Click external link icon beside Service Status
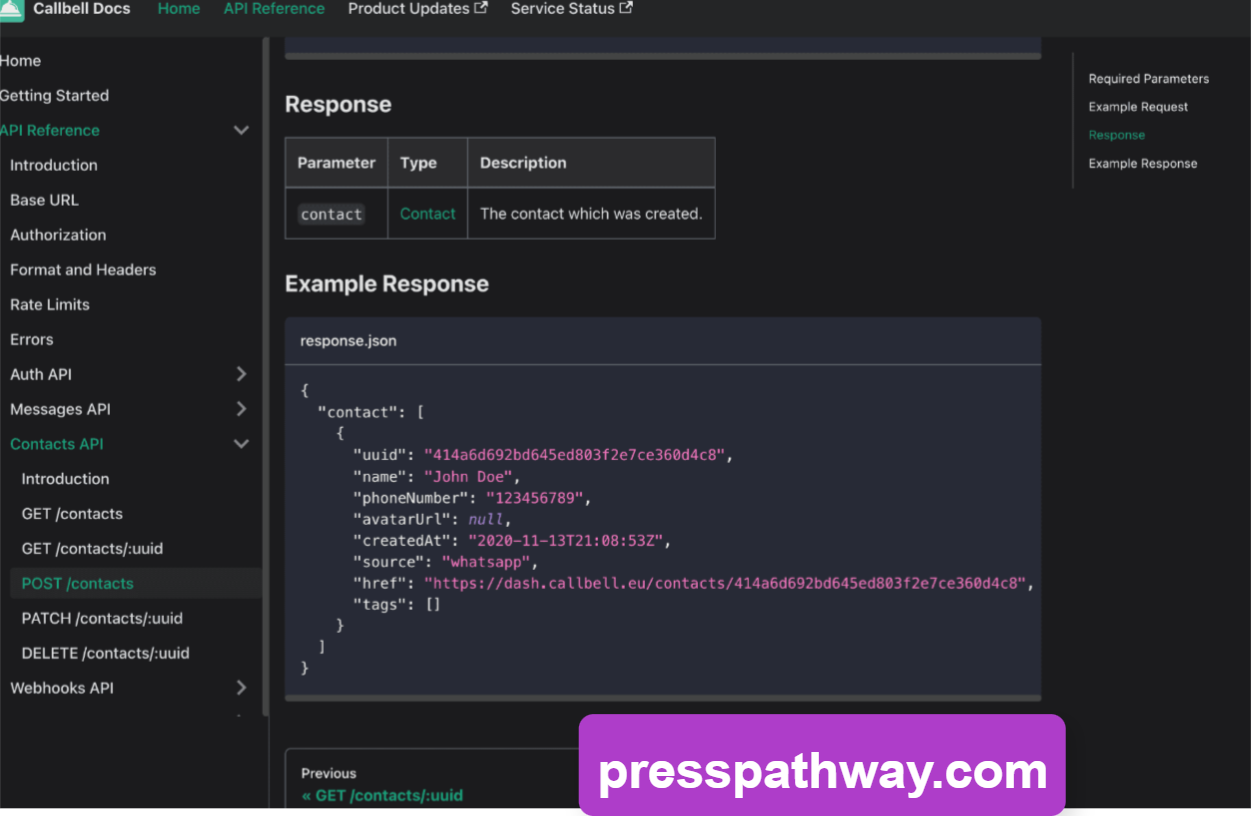 click(x=626, y=9)
